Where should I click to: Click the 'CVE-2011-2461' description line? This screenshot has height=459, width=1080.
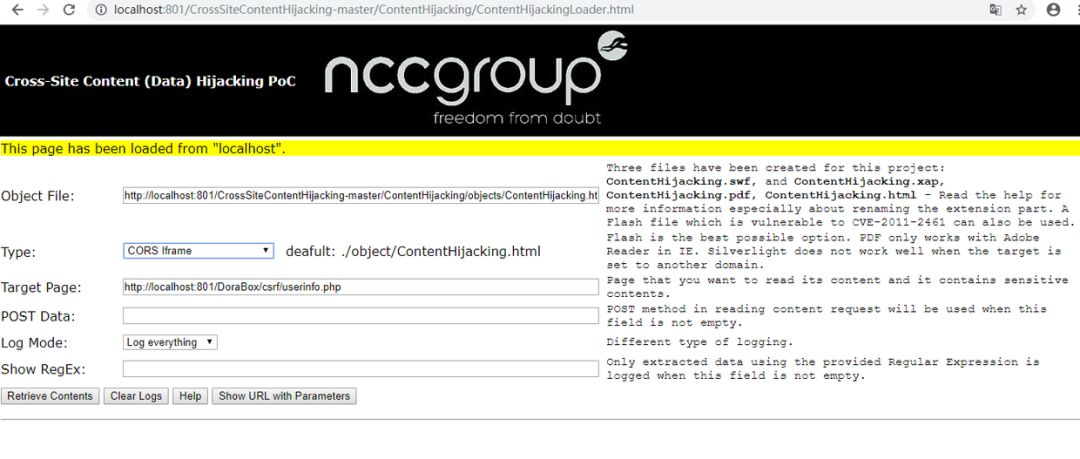[x=840, y=223]
